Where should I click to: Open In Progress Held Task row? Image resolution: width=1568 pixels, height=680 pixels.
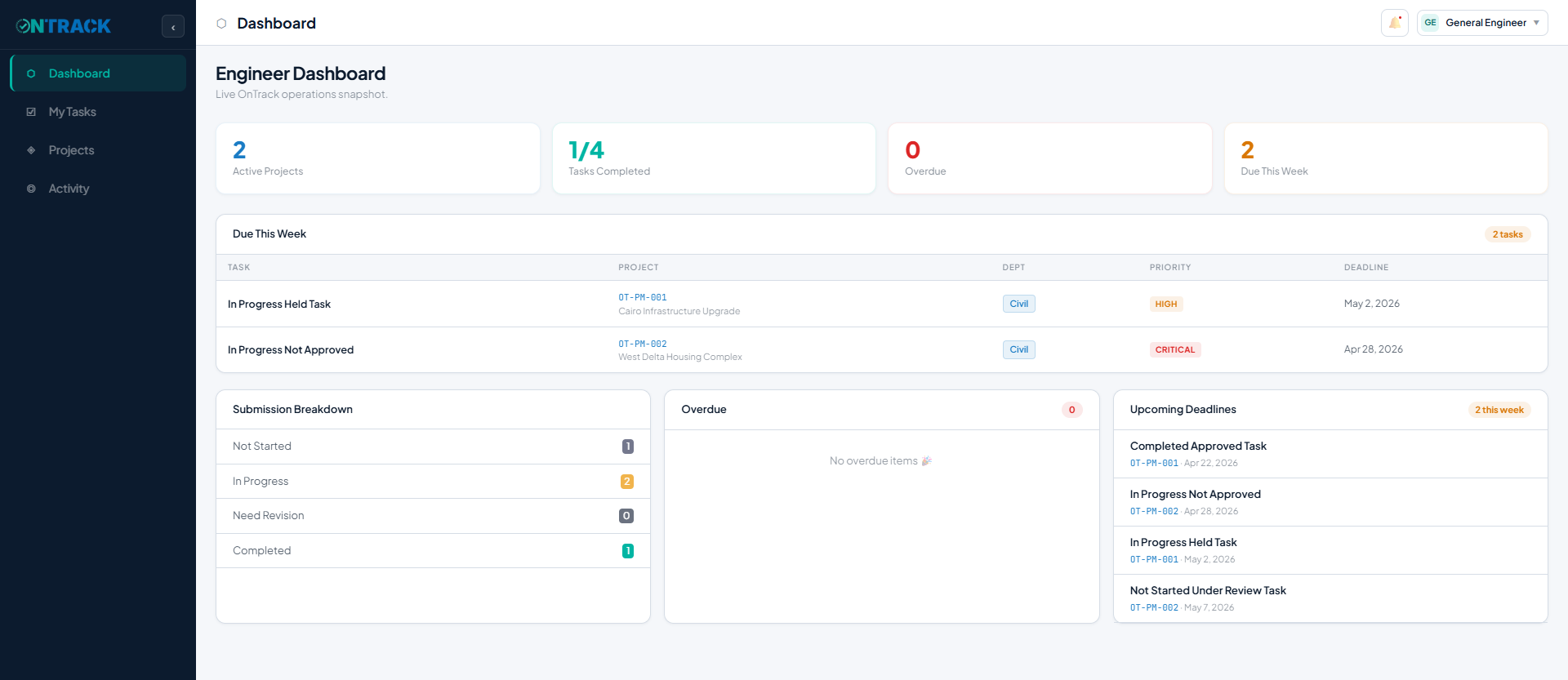click(882, 304)
